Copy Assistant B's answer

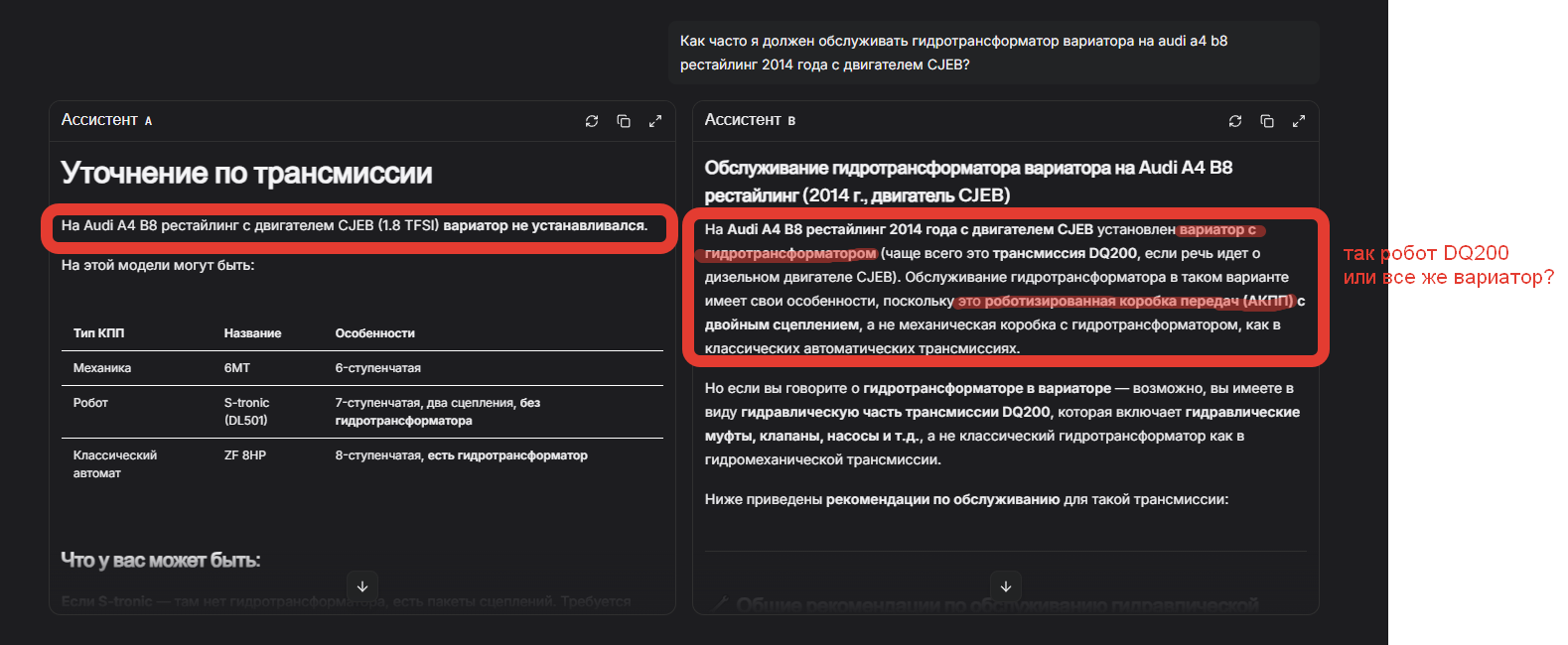coord(1267,121)
